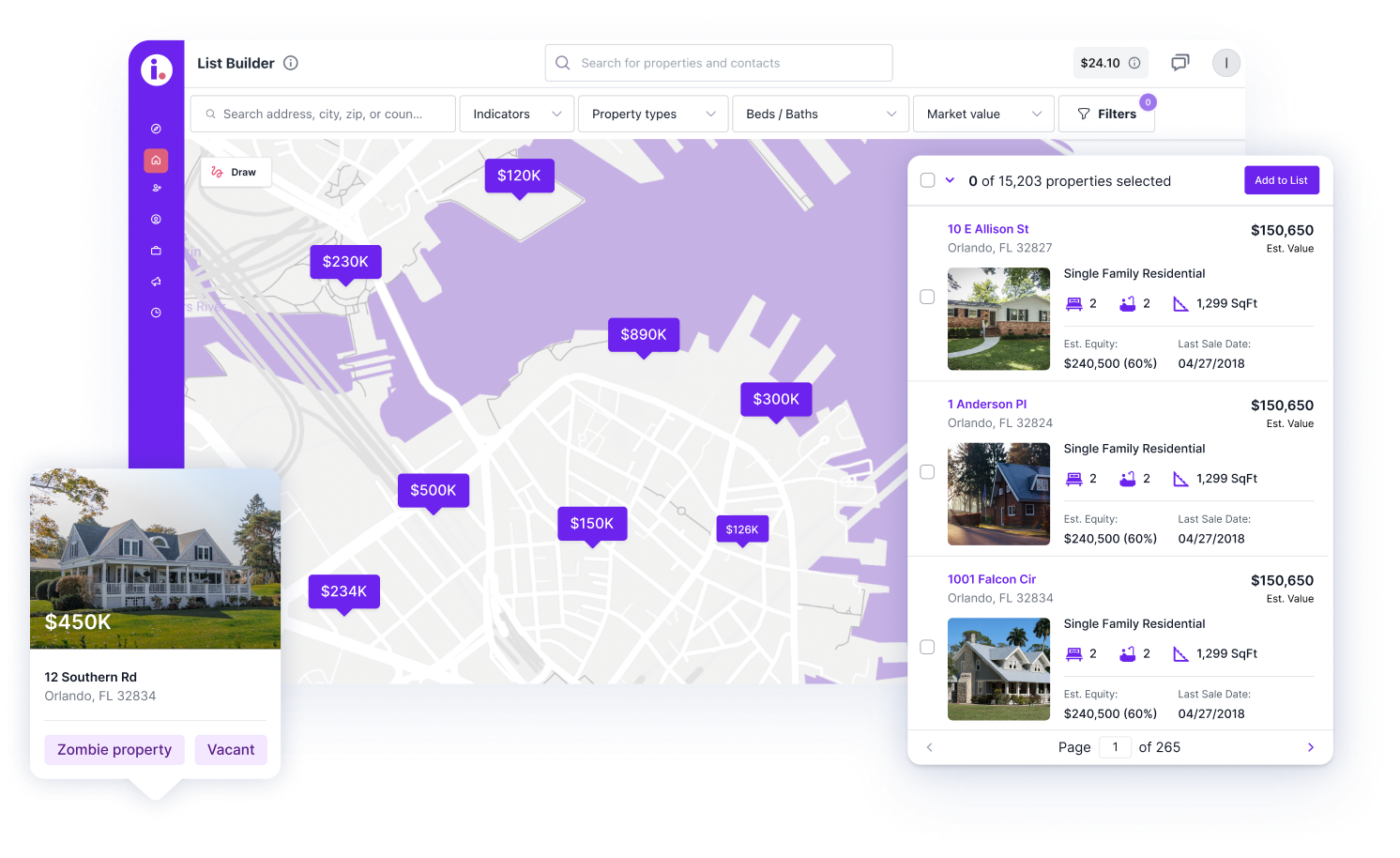Select the Zombie property tag
The height and width of the screenshot is (858, 1400).
click(x=114, y=749)
